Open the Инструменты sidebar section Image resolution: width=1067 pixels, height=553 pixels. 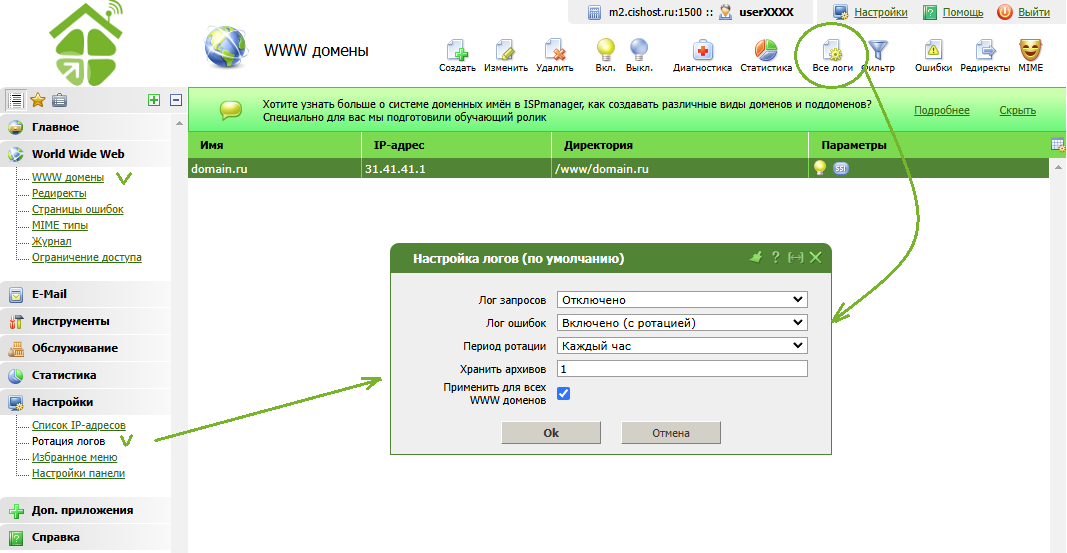[x=70, y=322]
